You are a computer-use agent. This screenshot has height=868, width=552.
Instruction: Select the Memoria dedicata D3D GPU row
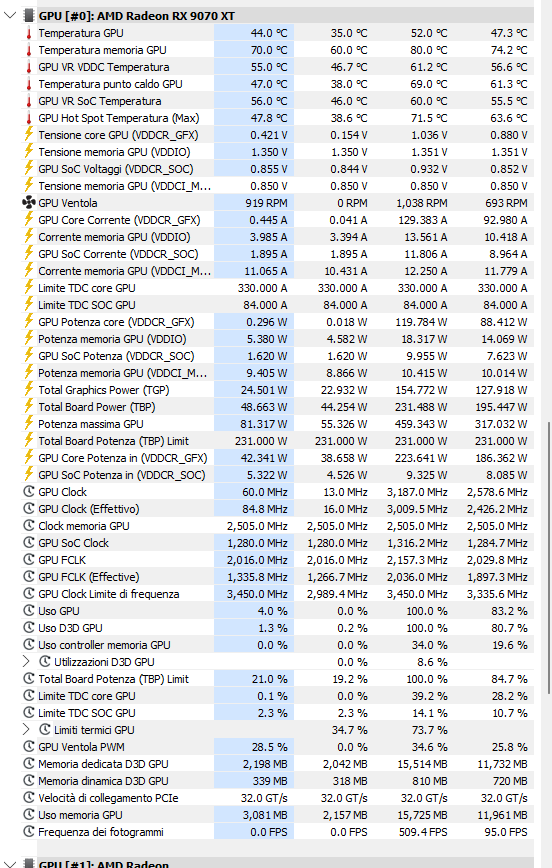pos(277,764)
